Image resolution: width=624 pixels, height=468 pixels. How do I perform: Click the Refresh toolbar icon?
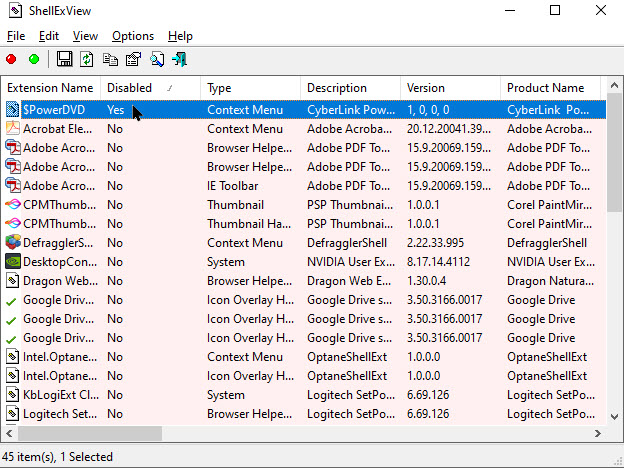coord(87,59)
